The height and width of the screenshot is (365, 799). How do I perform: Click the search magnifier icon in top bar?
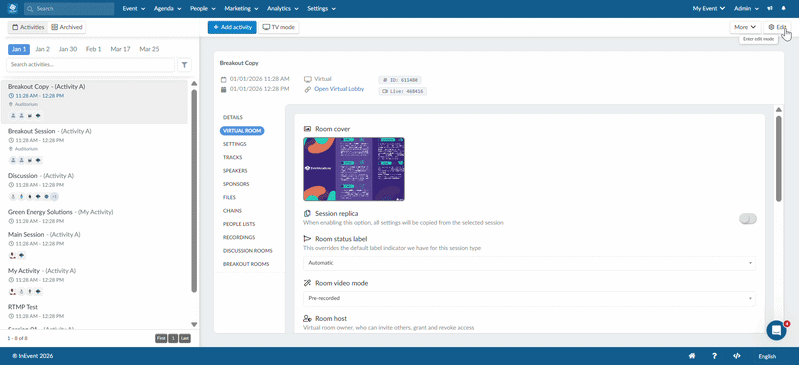31,9
